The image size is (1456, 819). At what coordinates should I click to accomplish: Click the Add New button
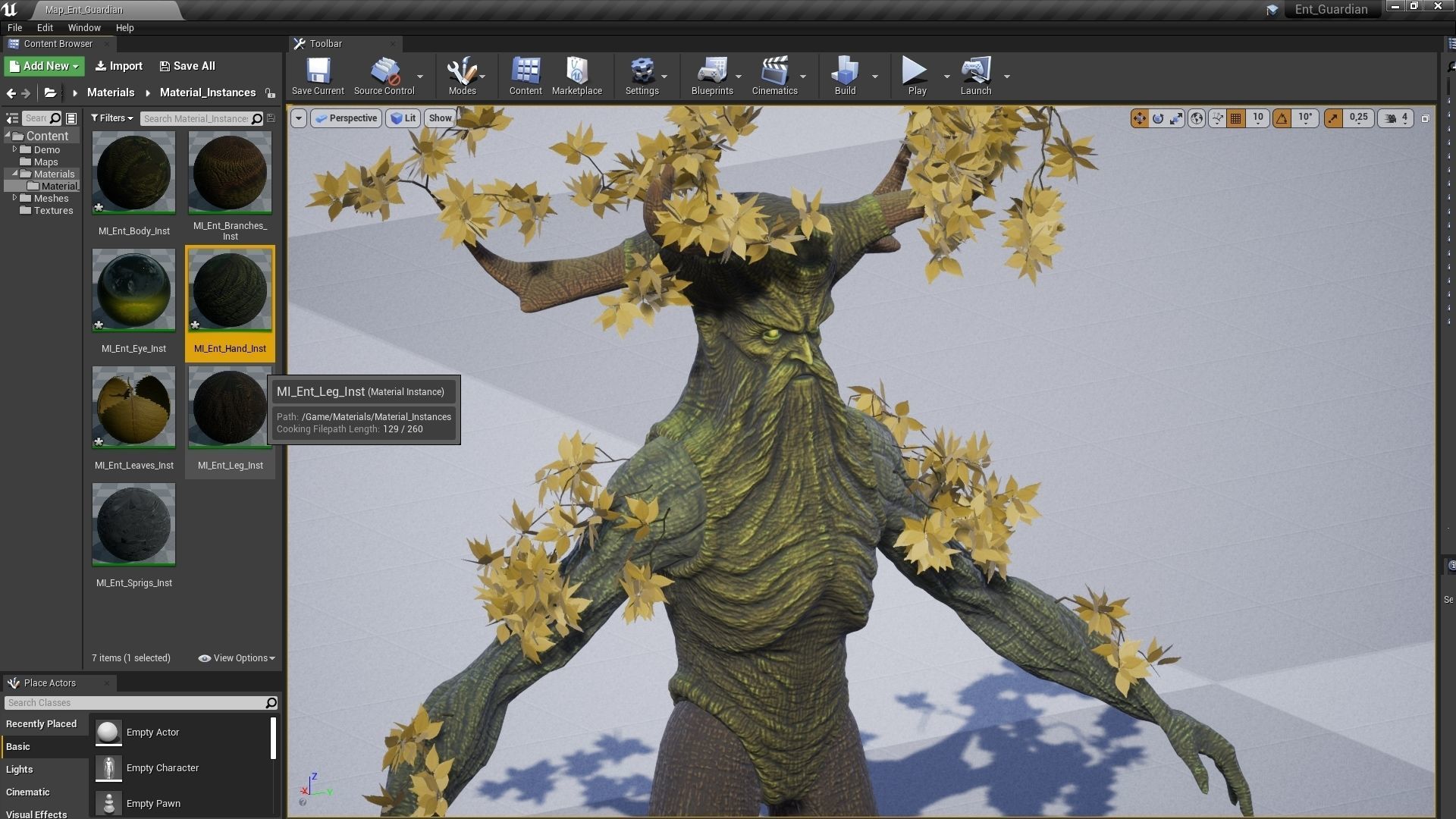coord(45,66)
